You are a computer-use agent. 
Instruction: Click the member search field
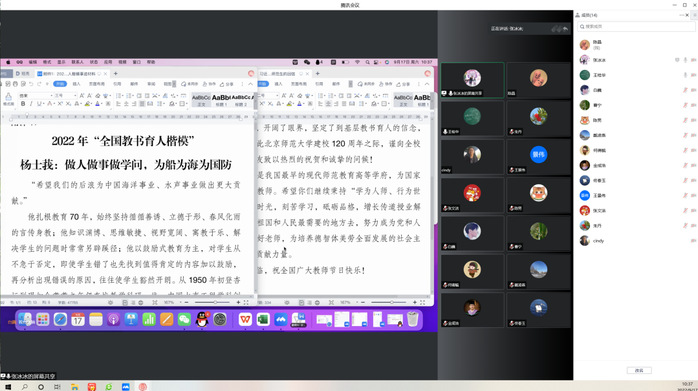click(x=636, y=26)
